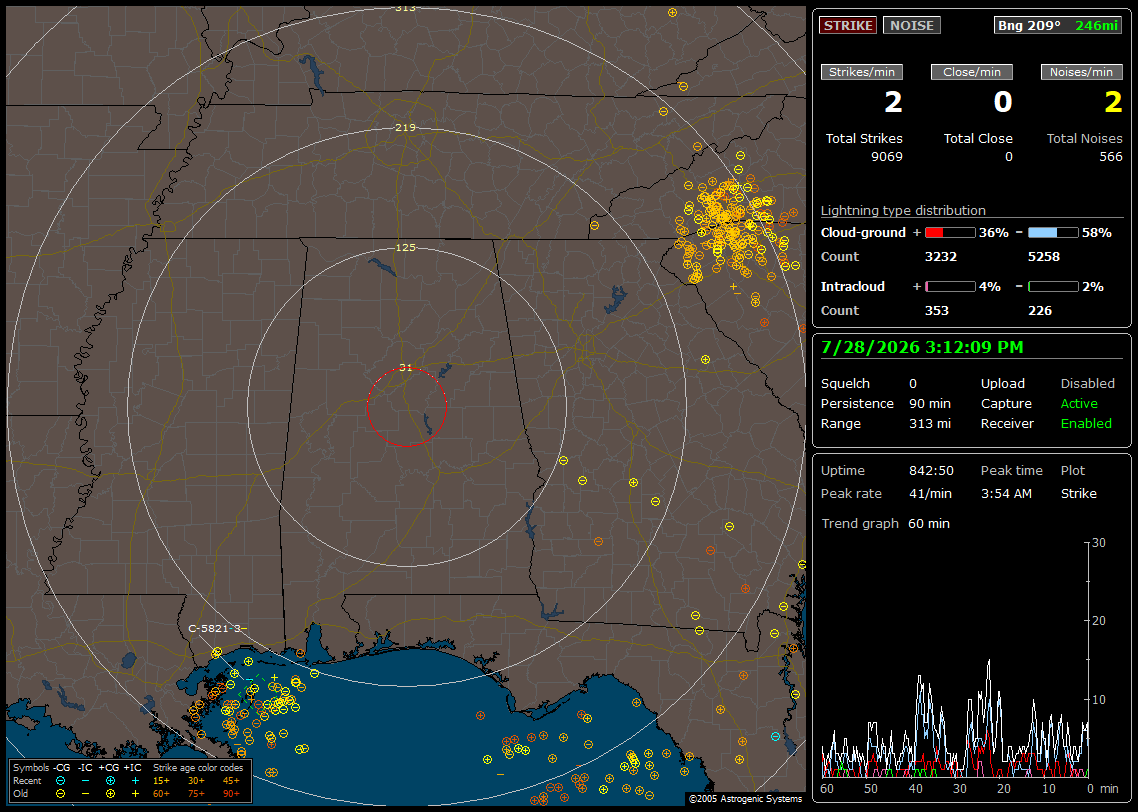The height and width of the screenshot is (812, 1138).
Task: Click the positive cloud-ground count 3232
Action: point(941,257)
